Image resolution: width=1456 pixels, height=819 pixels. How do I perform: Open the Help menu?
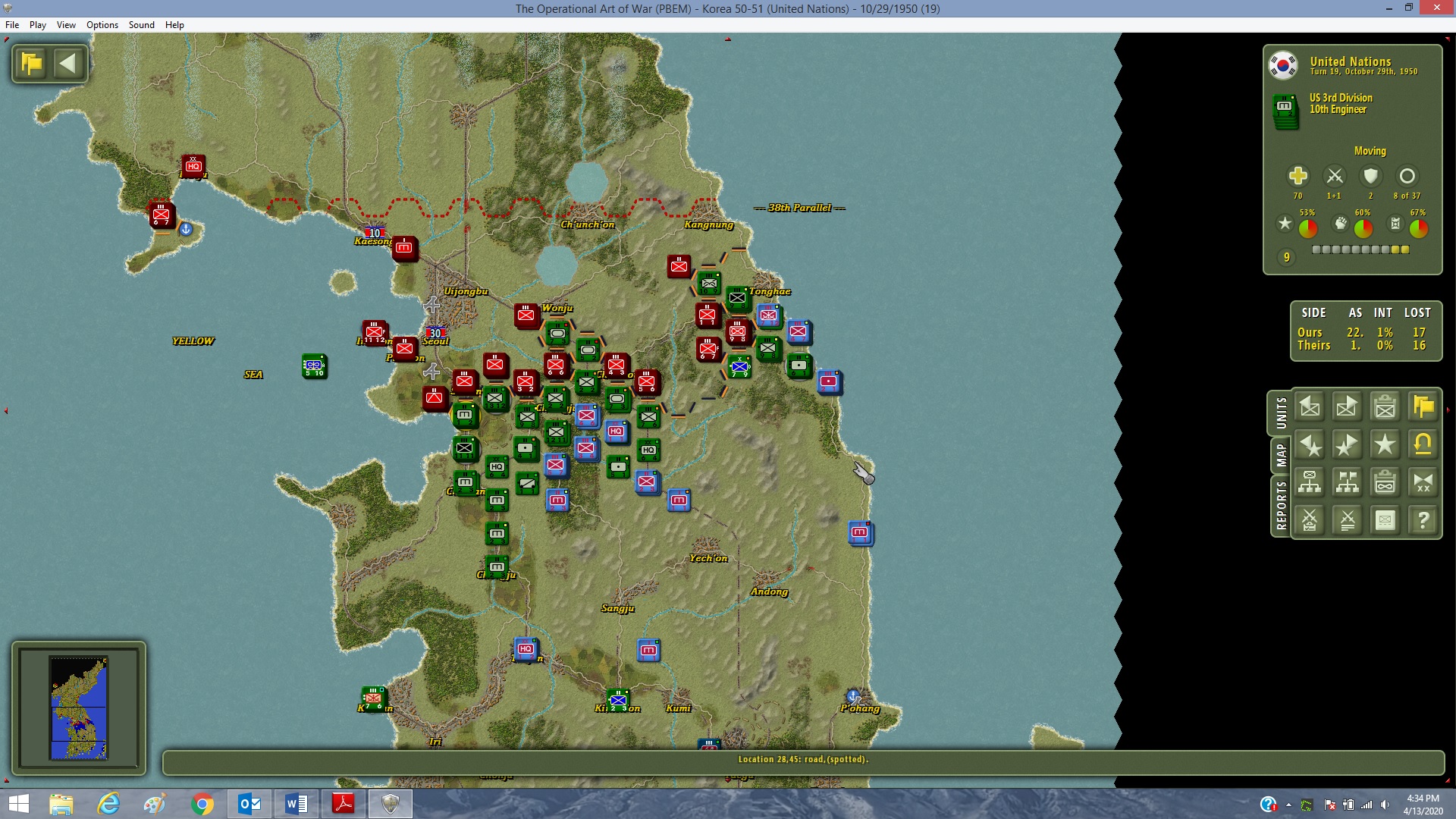pos(174,24)
